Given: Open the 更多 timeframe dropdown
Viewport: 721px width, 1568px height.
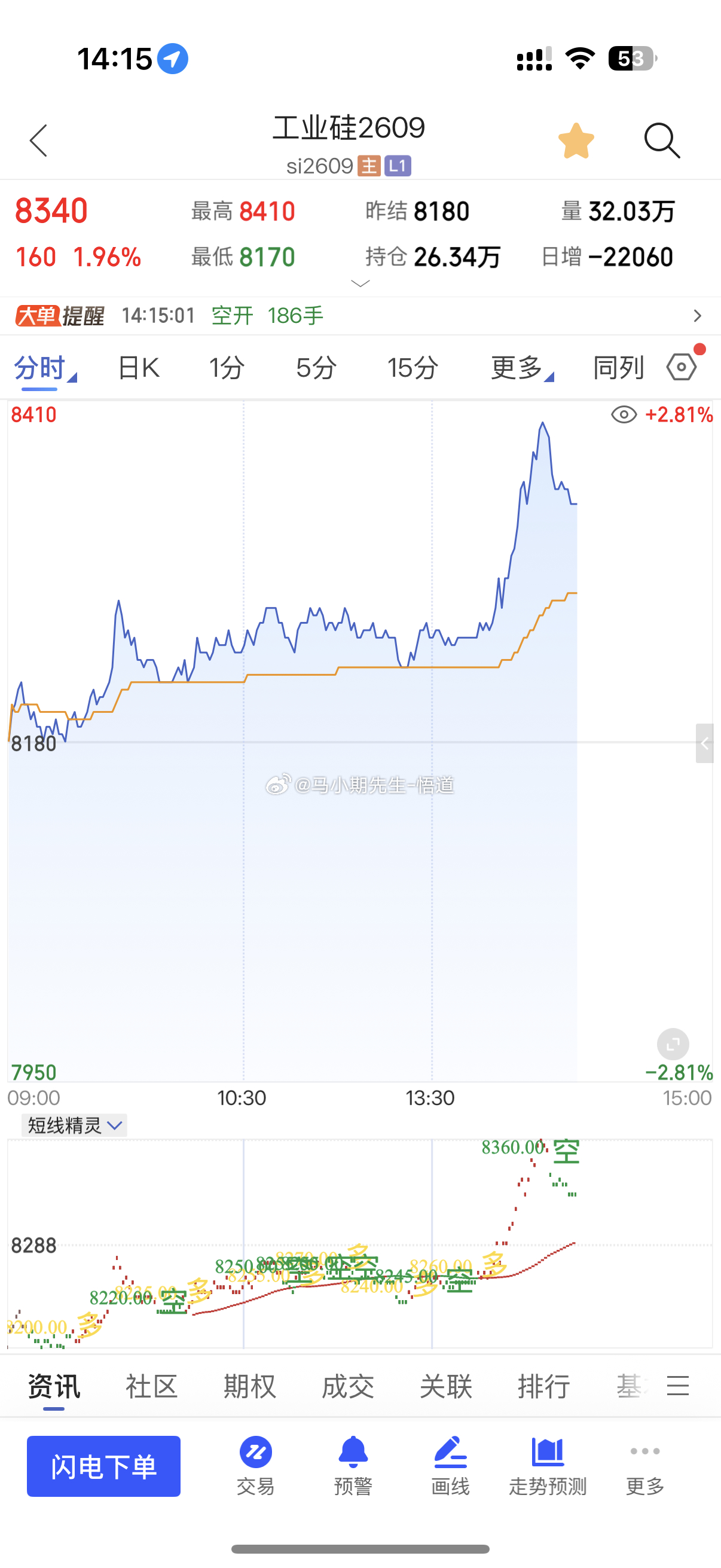Looking at the screenshot, I should (x=522, y=368).
